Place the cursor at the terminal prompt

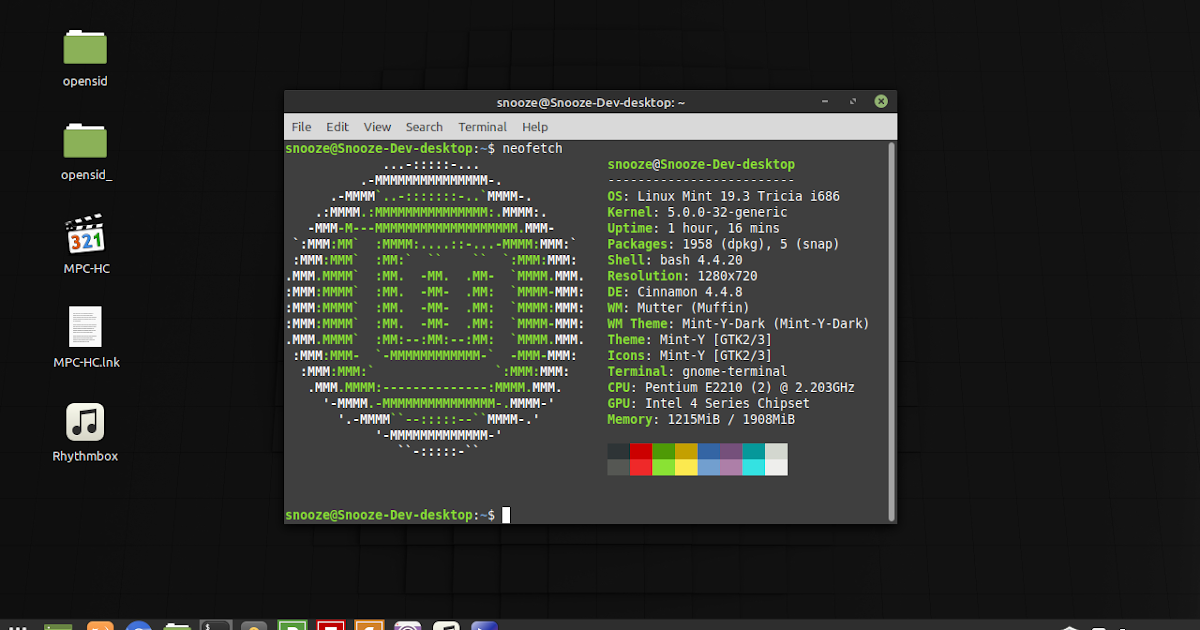click(x=505, y=514)
